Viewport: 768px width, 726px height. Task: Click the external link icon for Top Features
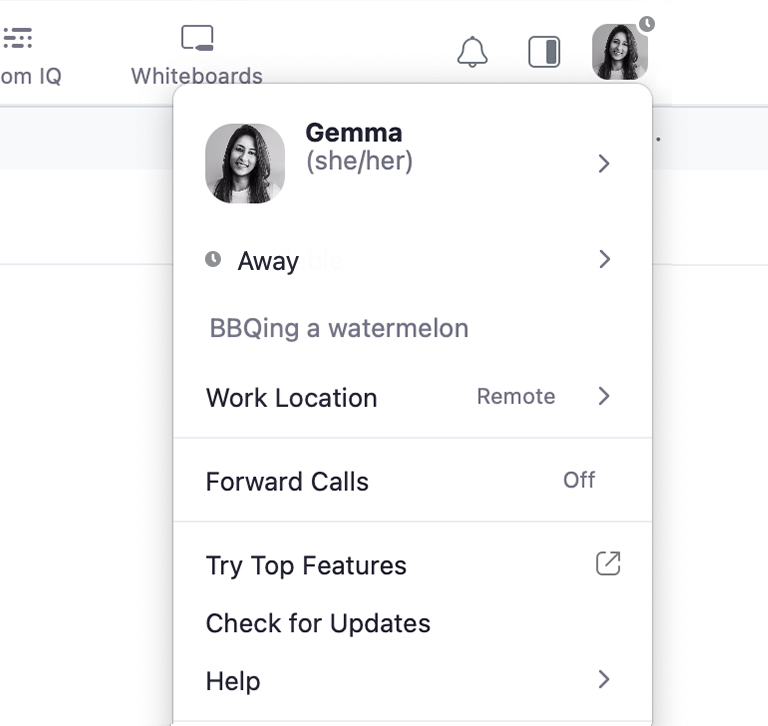608,563
